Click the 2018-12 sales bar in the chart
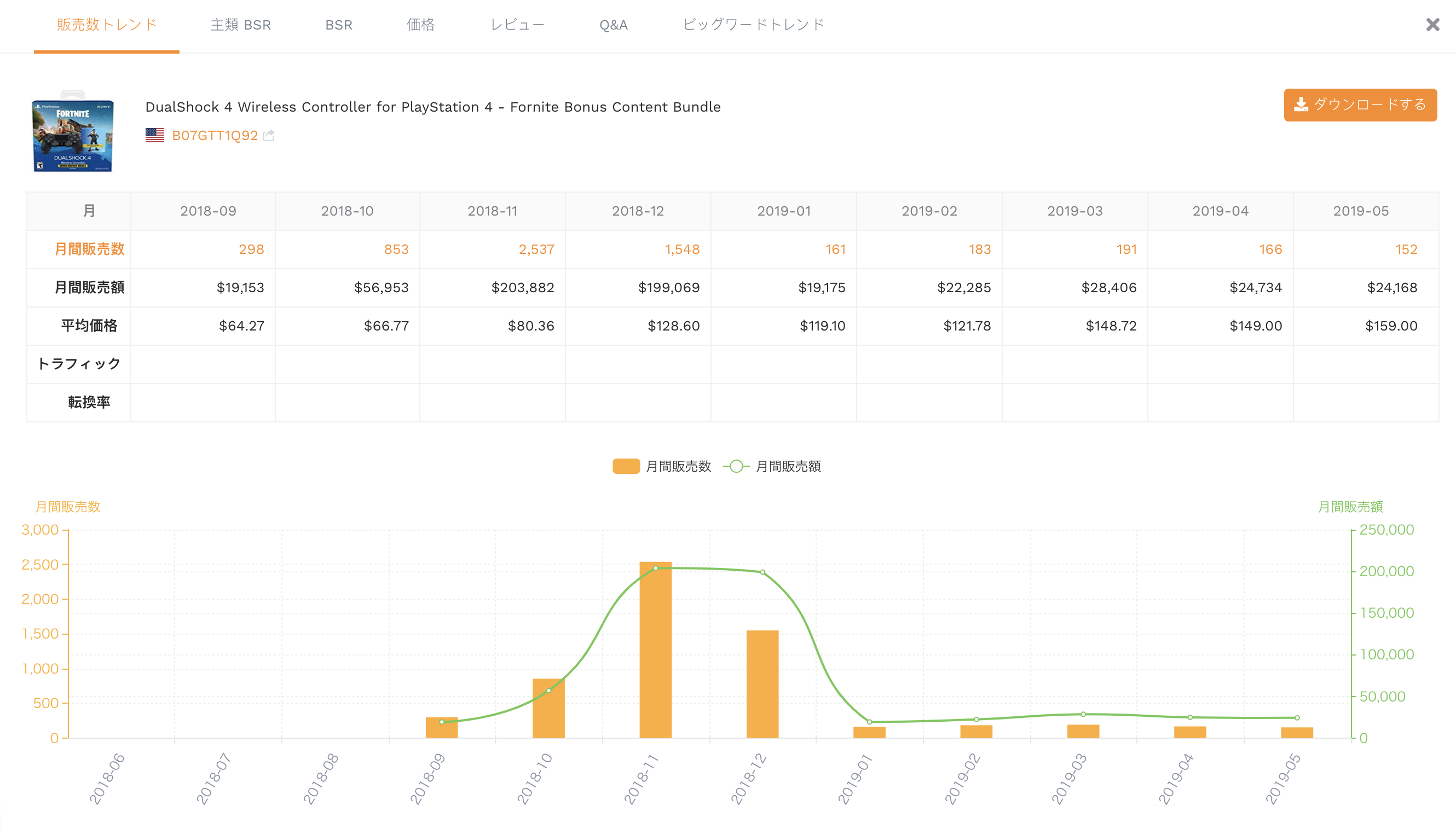 762,684
